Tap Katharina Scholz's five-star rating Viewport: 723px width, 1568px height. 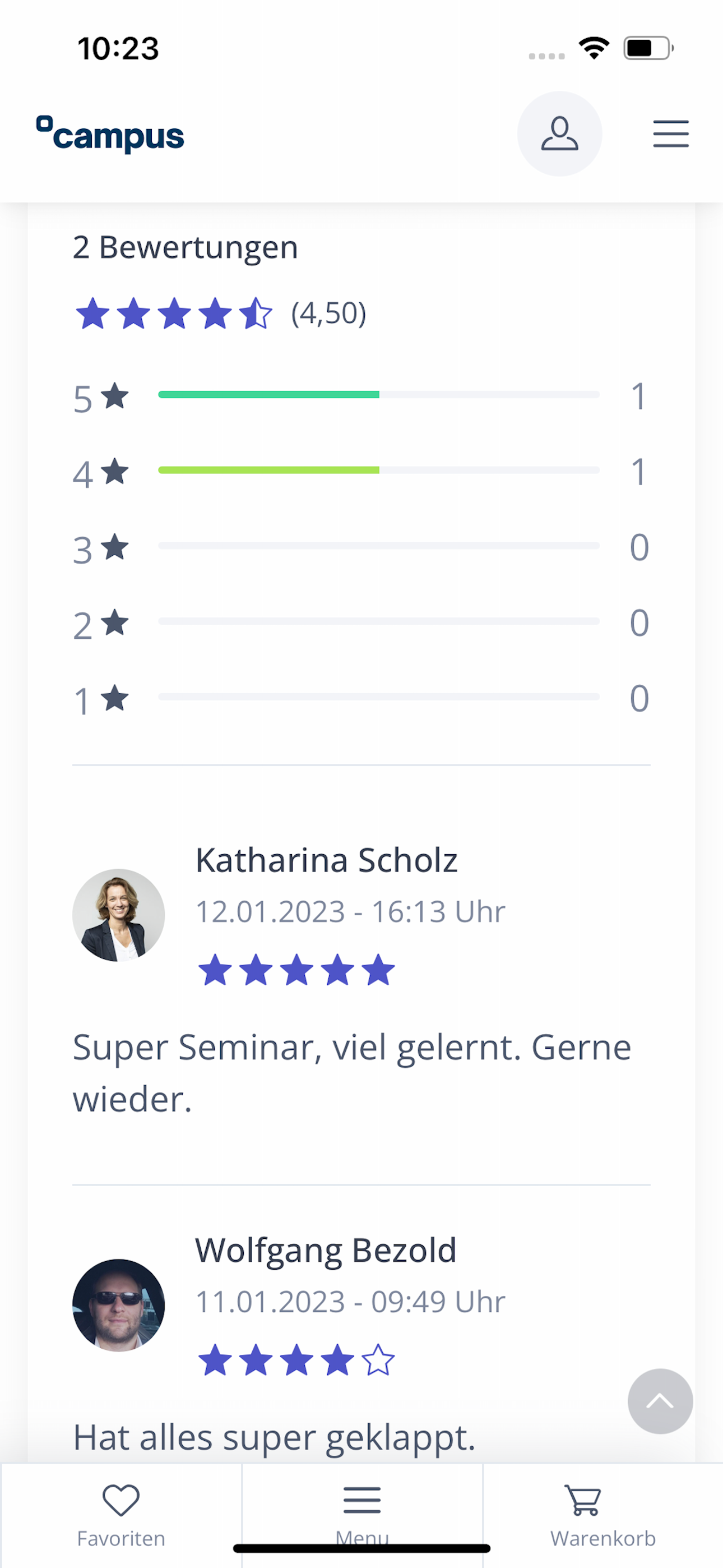coord(296,970)
